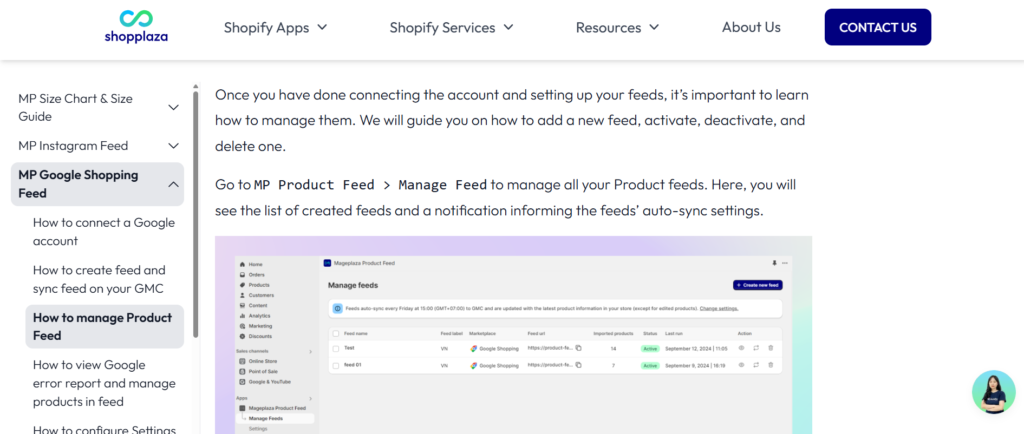Click Change settings link in the screenshot
The width and height of the screenshot is (1024, 434).
coord(719,308)
